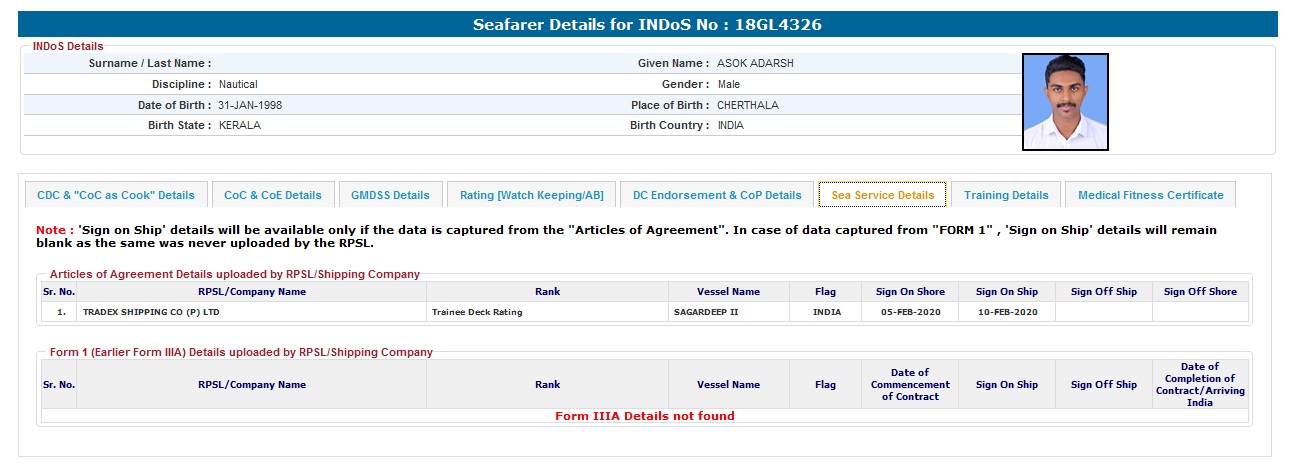
Task: Click the seafarer's profile photo
Action: pyautogui.click(x=1065, y=102)
